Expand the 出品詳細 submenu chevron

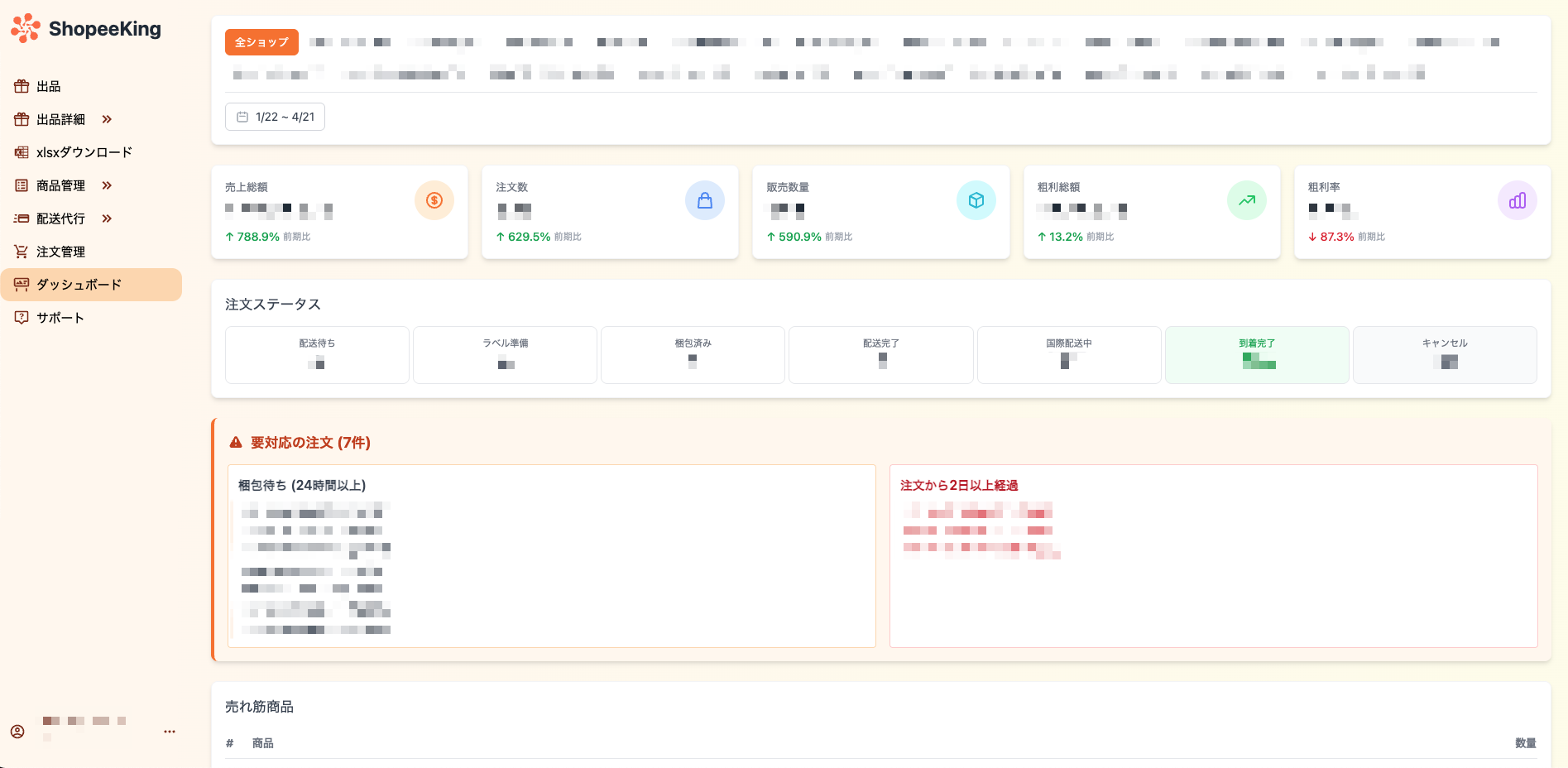[x=107, y=119]
